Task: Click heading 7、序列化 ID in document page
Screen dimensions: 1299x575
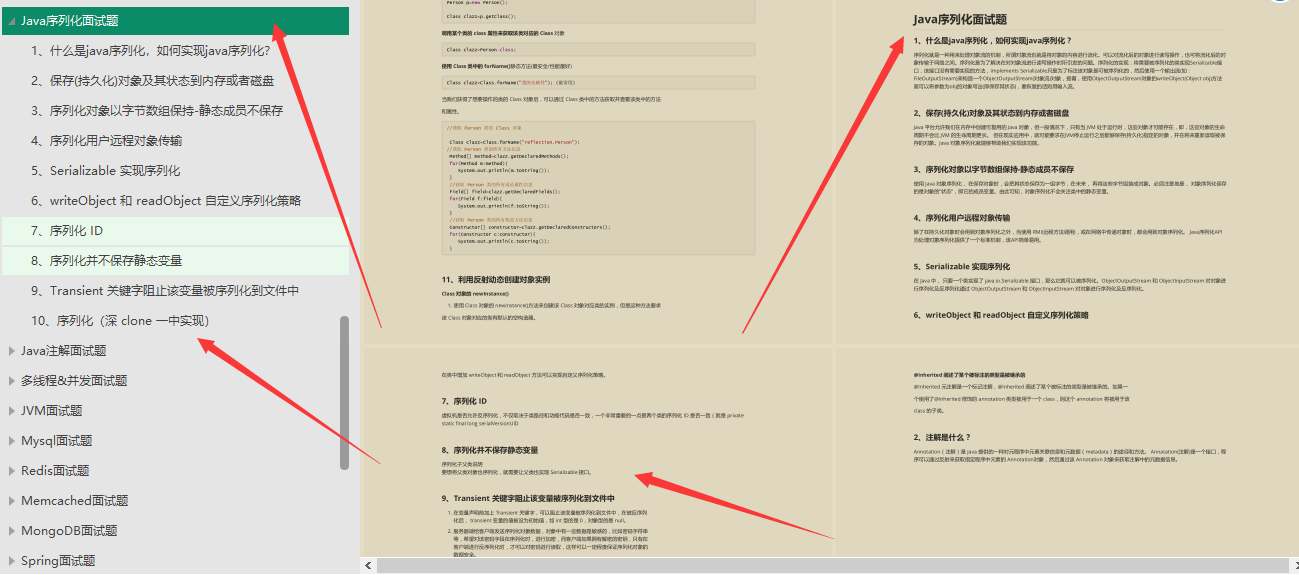Action: tap(464, 401)
